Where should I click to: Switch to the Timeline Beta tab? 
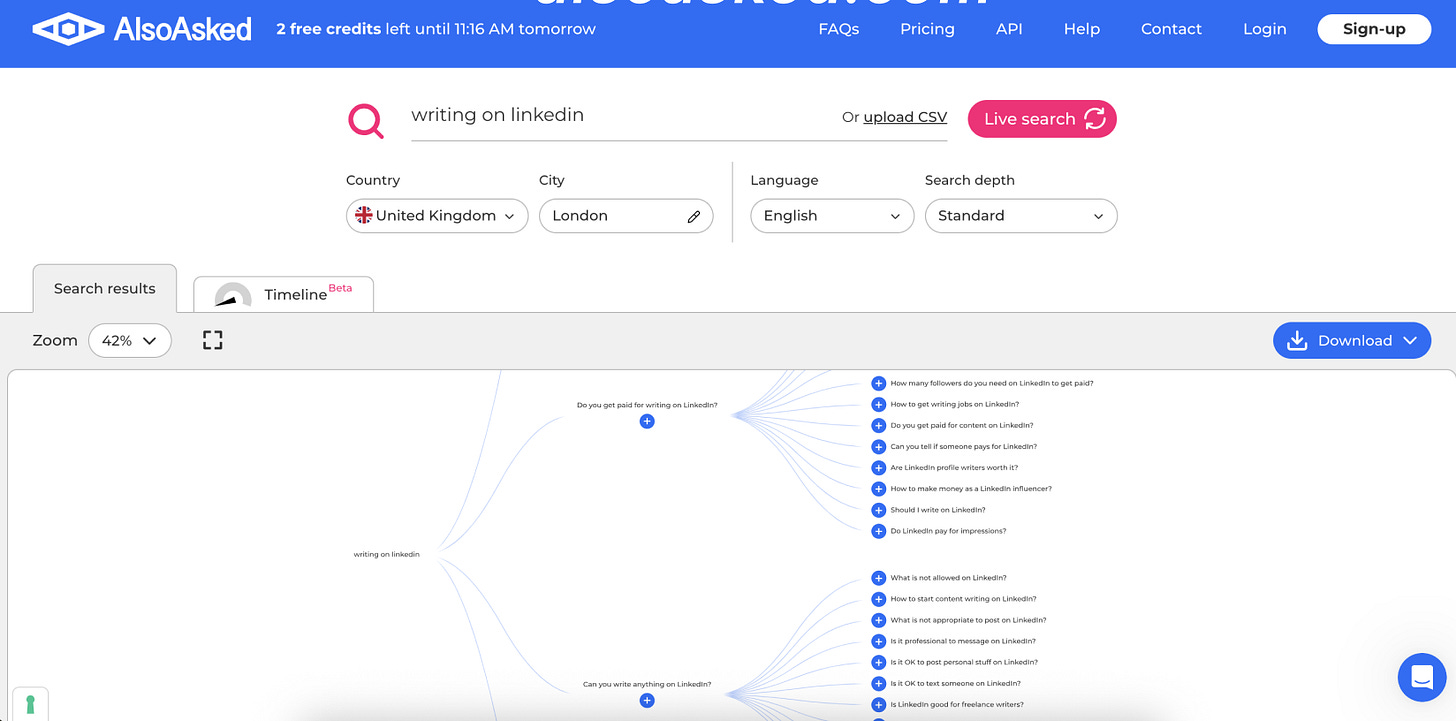pos(284,294)
